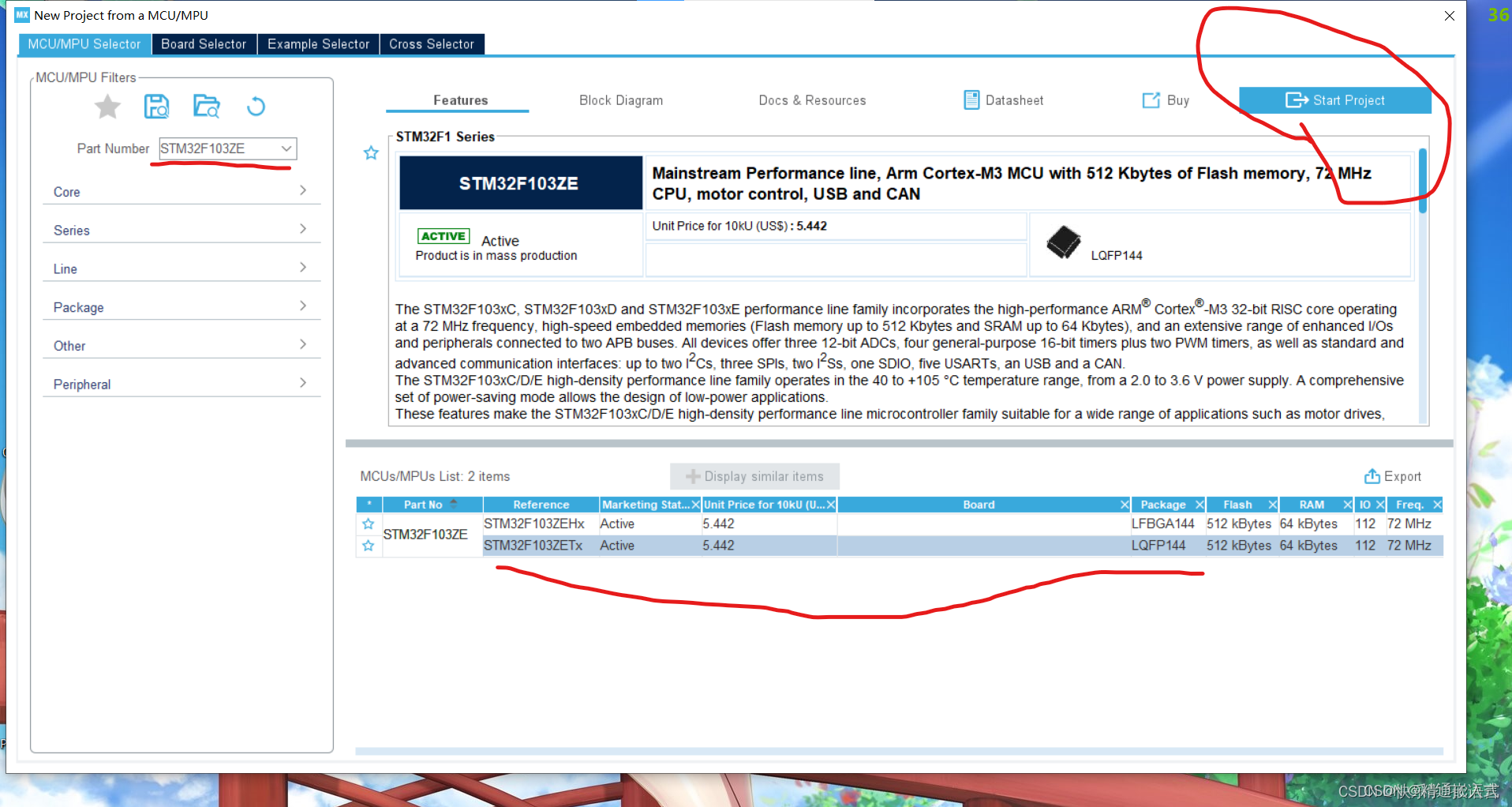Remove the Flash column with its X

coord(1272,505)
